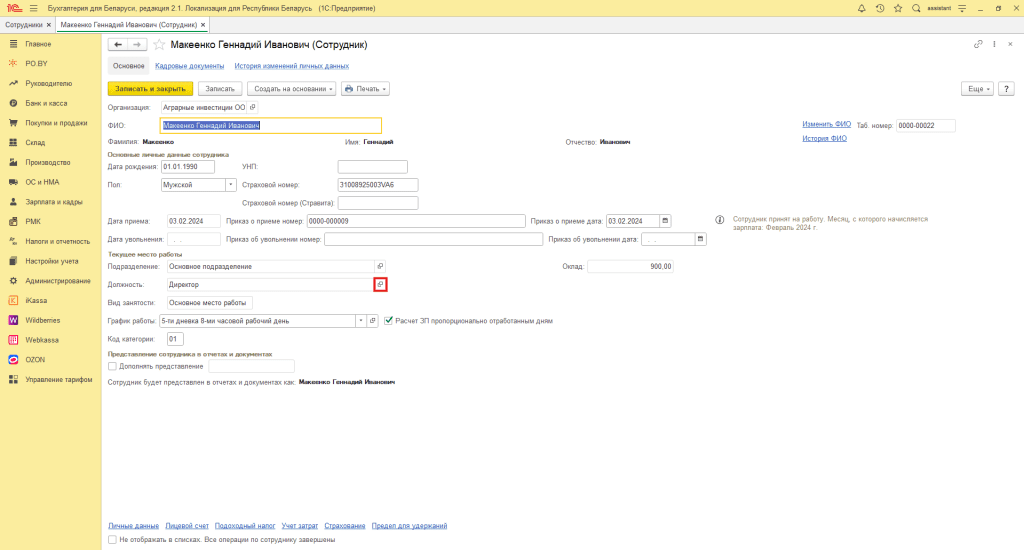
Task: Enable Дополнять представление checkbox
Action: 112,366
